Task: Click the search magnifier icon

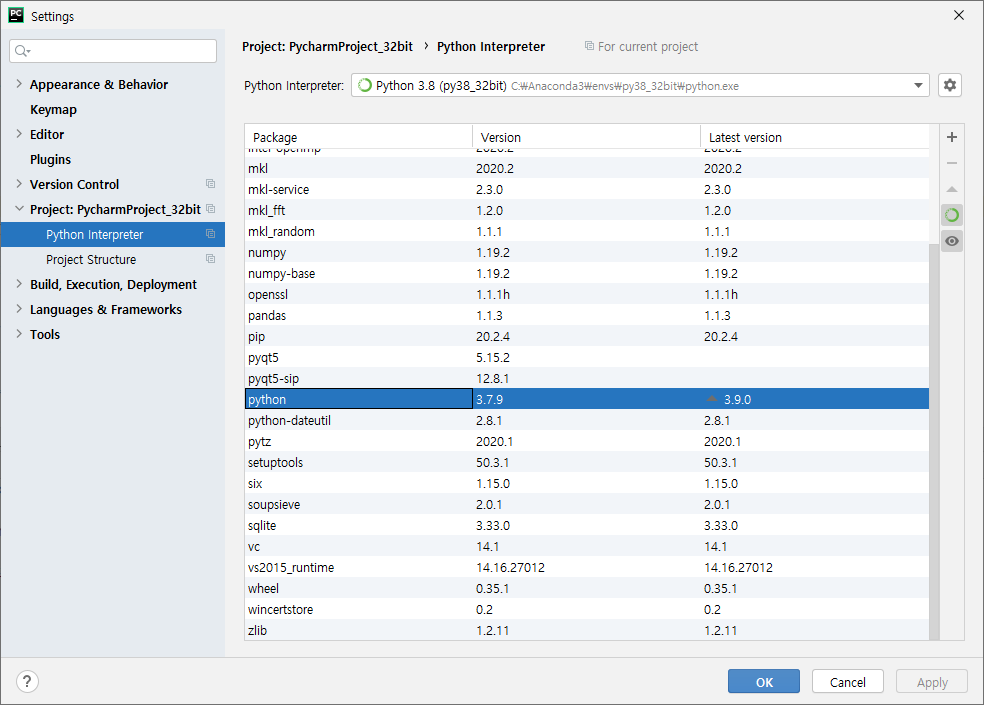Action: pos(22,51)
